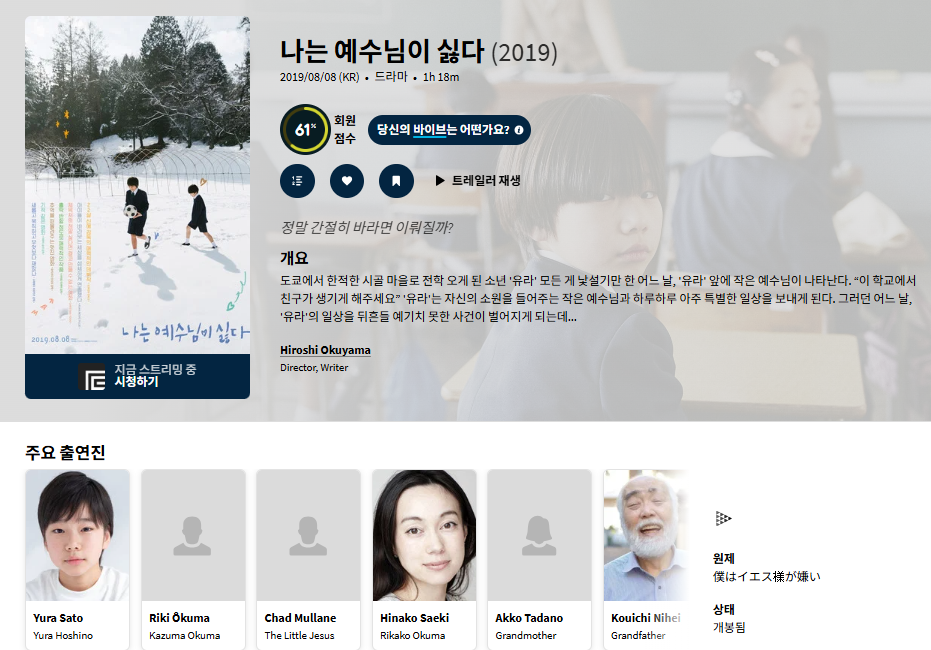This screenshot has height=650, width=931.
Task: Open Yura Sato's cast photo
Action: (77, 535)
